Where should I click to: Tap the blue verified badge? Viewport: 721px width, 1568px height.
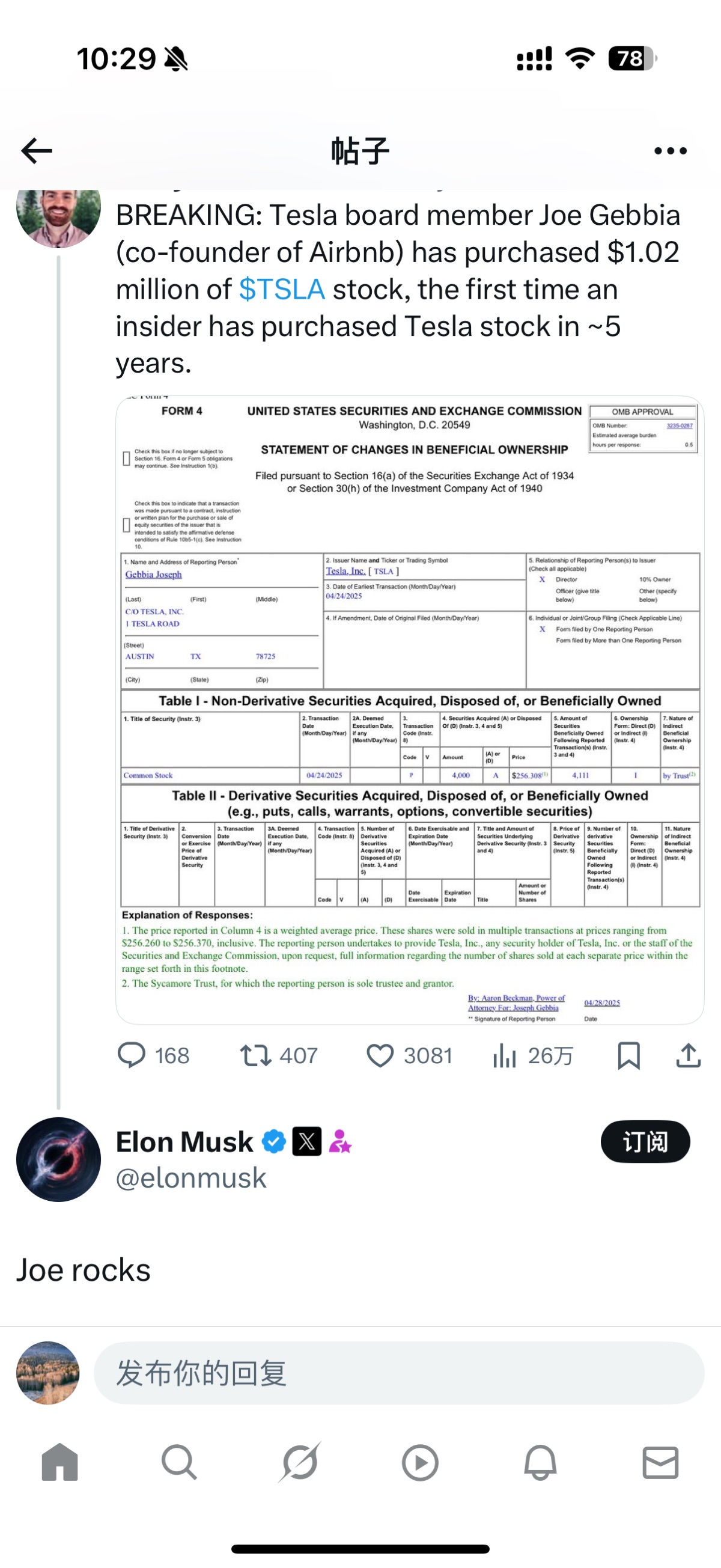point(274,1142)
